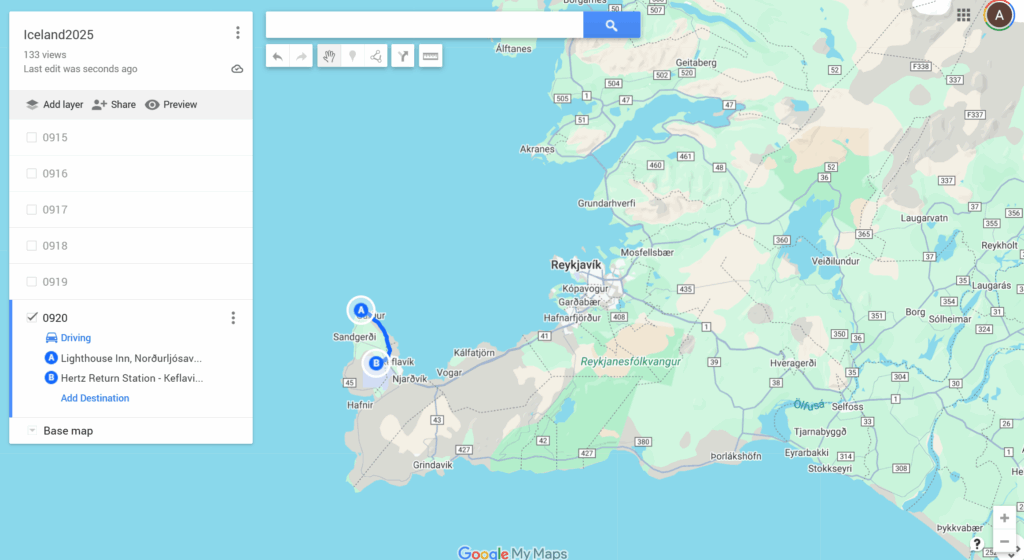Click the Mosfellsbær label on the map
1024x560 pixels.
647,252
